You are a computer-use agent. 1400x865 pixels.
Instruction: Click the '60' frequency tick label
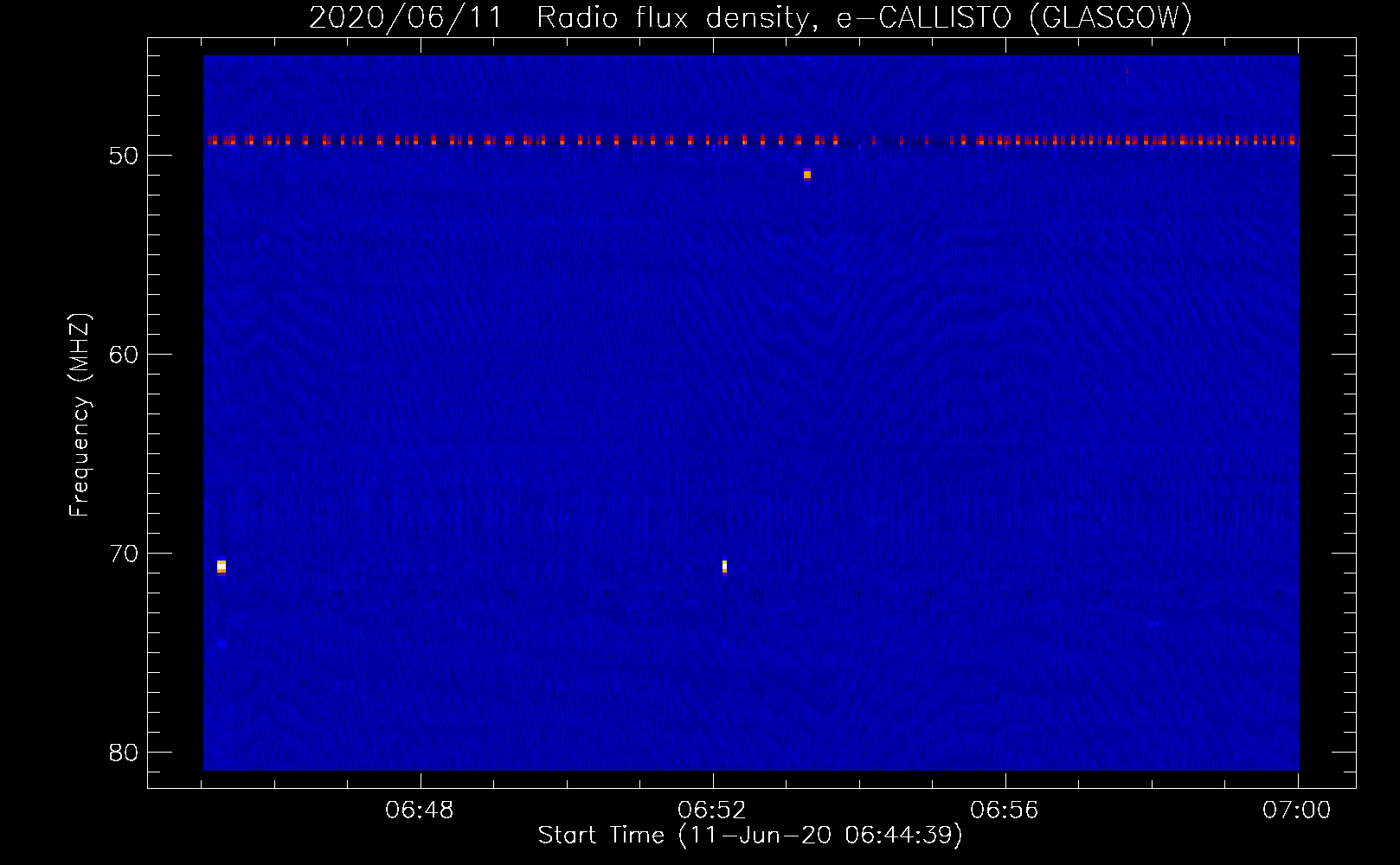pyautogui.click(x=124, y=355)
